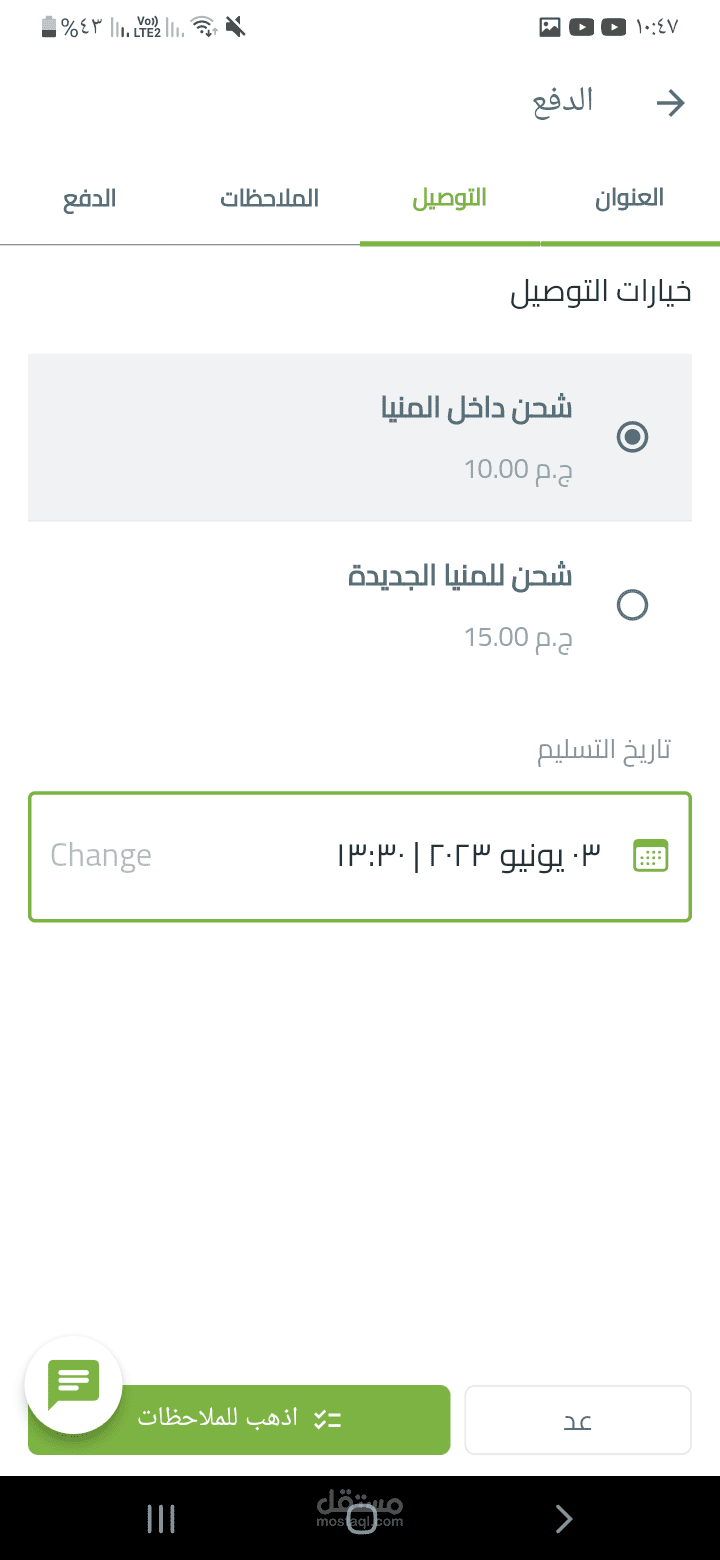Switch to the الدفع tab
This screenshot has width=720, height=1560.
(x=90, y=197)
